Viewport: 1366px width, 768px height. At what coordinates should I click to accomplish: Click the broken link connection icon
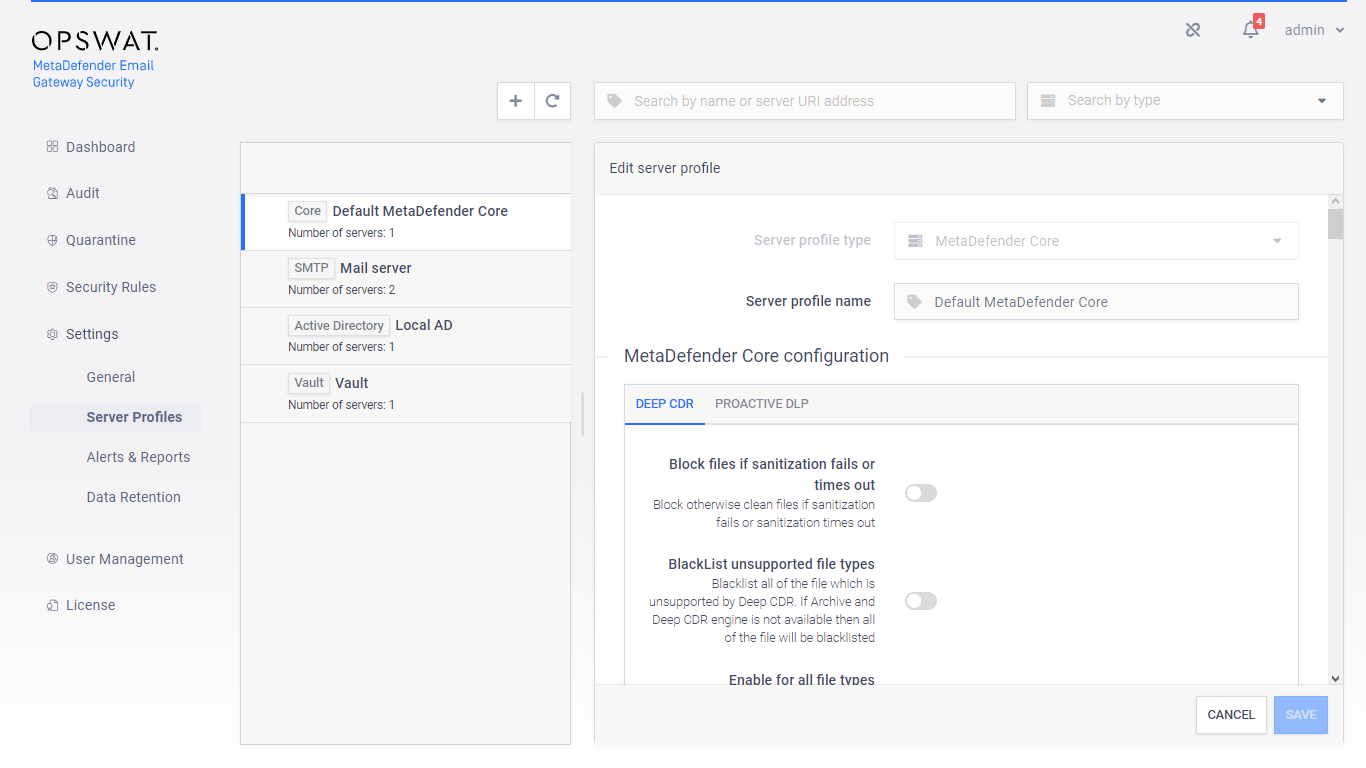pyautogui.click(x=1193, y=30)
